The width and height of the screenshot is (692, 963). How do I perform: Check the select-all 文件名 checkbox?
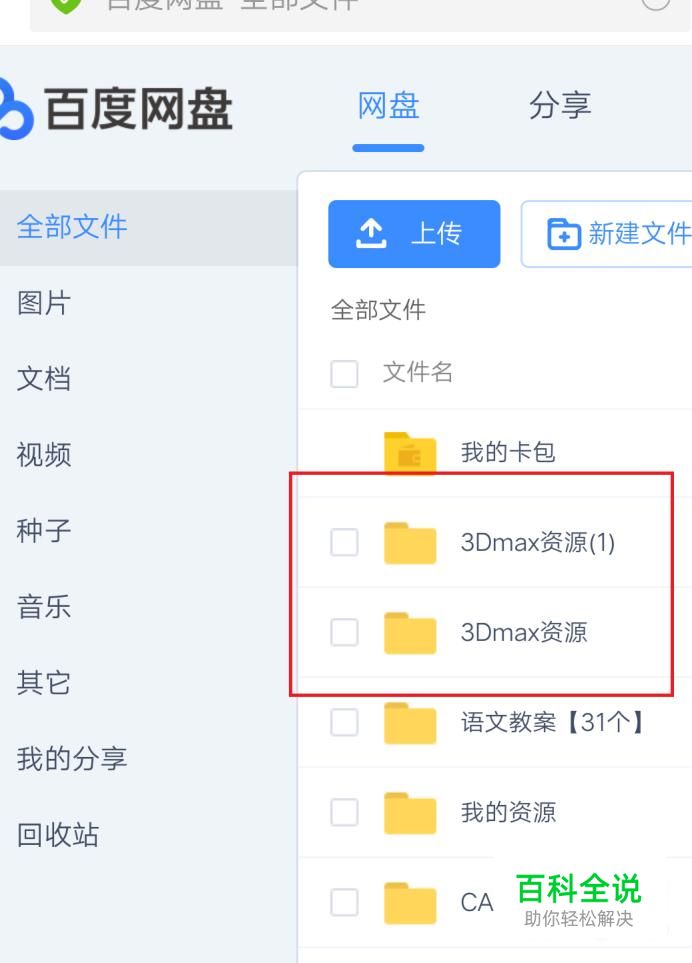point(344,374)
